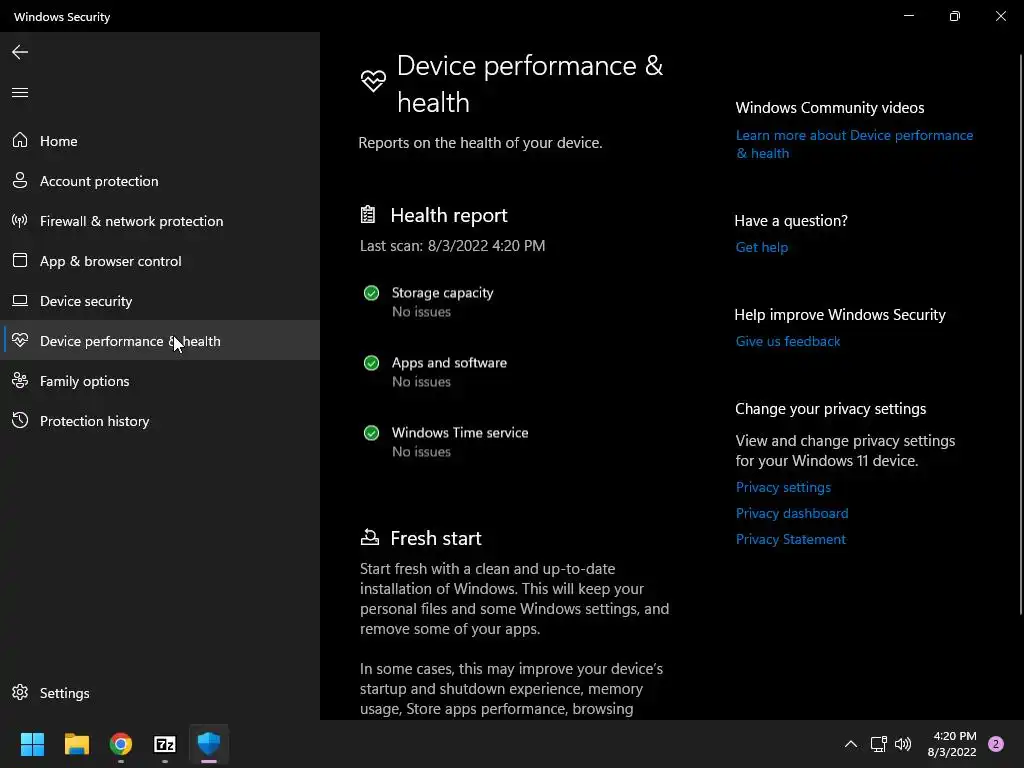
Task: Open the Privacy settings link
Action: point(783,487)
